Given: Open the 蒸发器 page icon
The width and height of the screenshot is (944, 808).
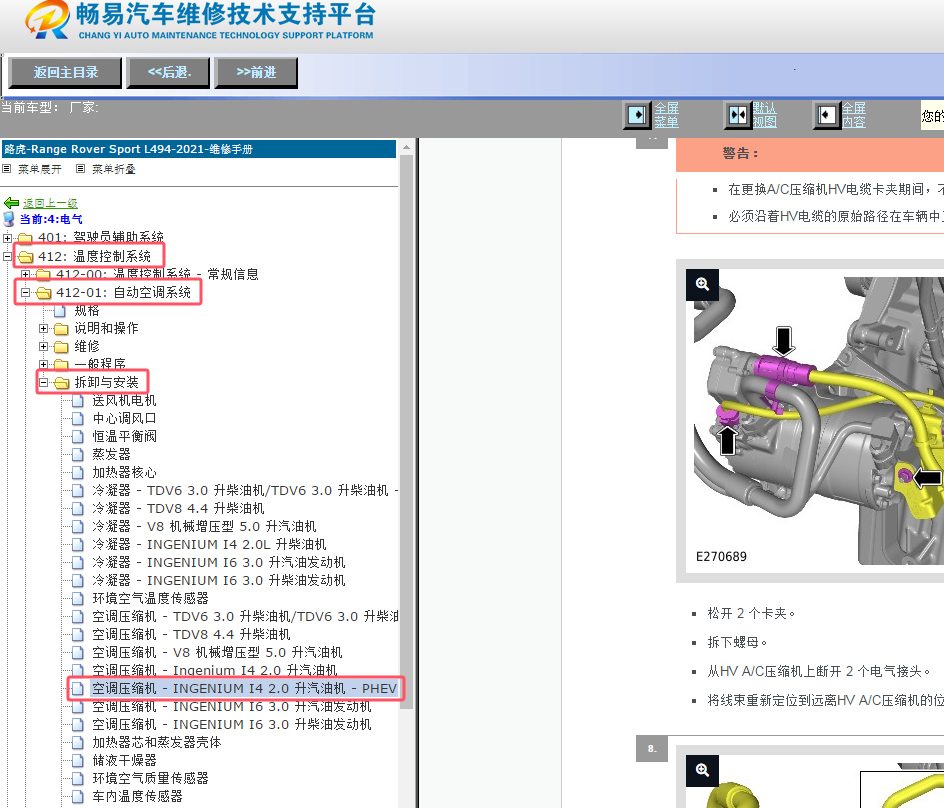Looking at the screenshot, I should click(x=78, y=455).
